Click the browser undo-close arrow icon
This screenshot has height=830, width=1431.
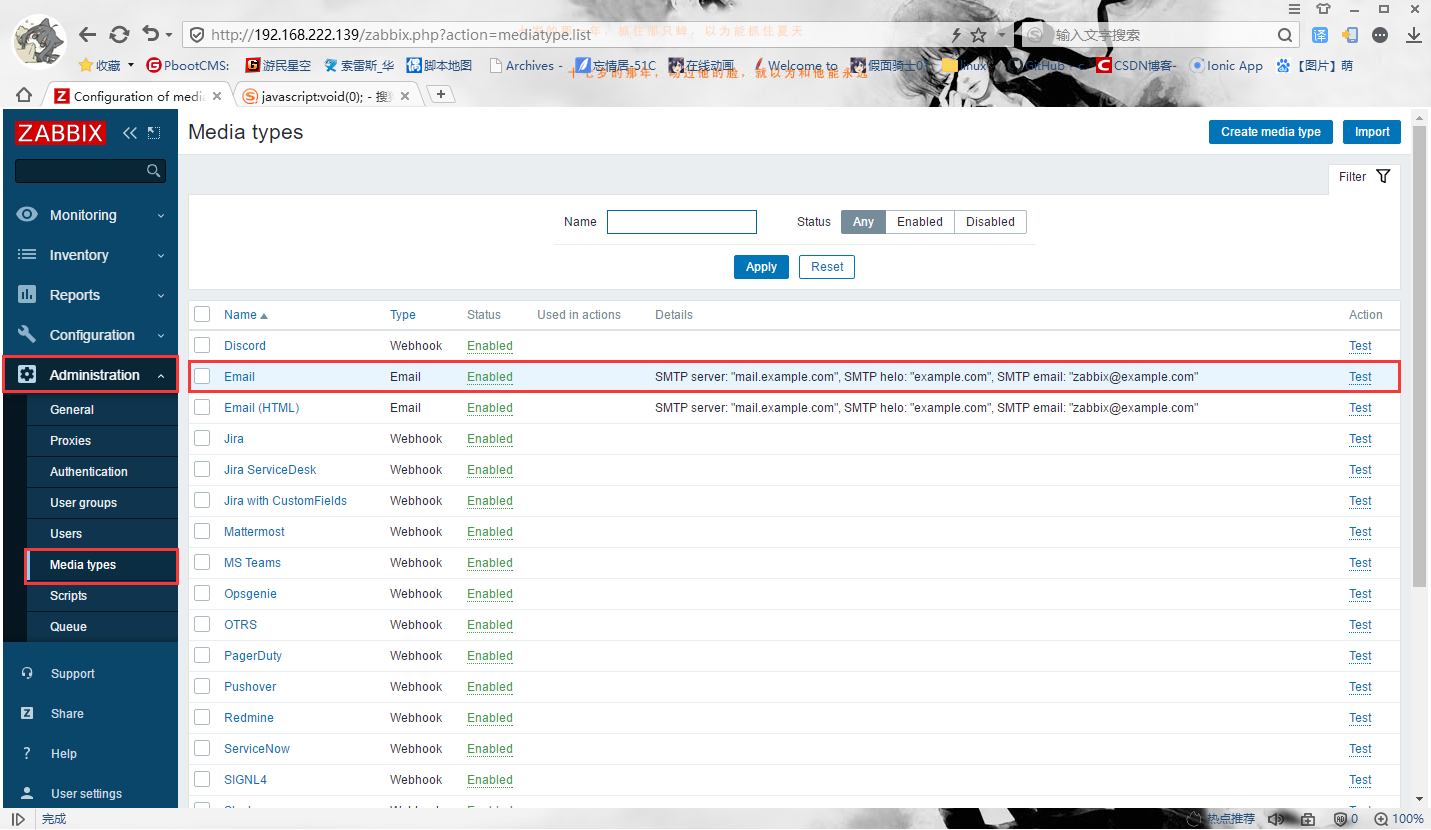click(151, 34)
